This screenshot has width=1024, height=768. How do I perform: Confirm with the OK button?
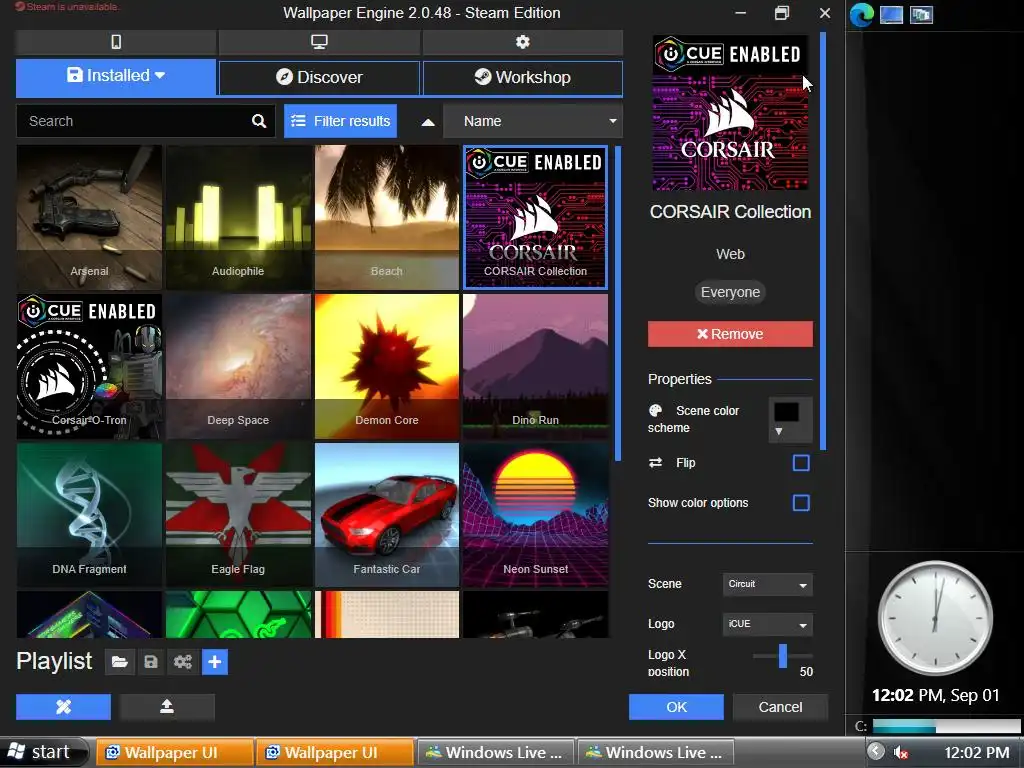(676, 707)
